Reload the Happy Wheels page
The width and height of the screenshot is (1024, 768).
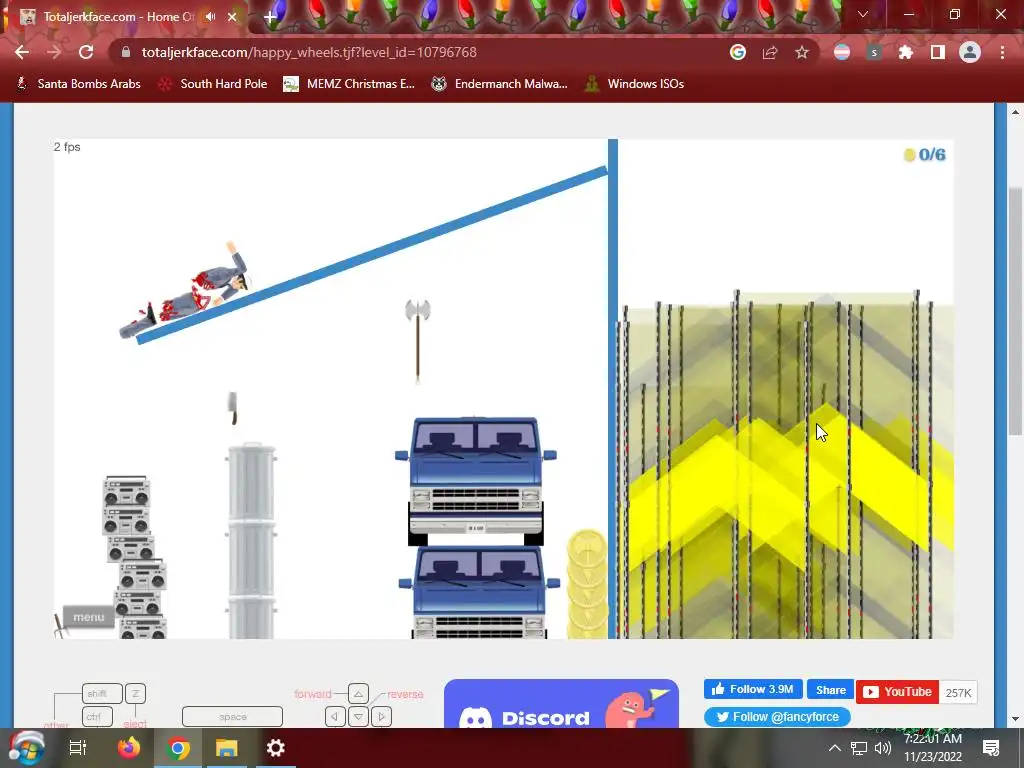[86, 52]
